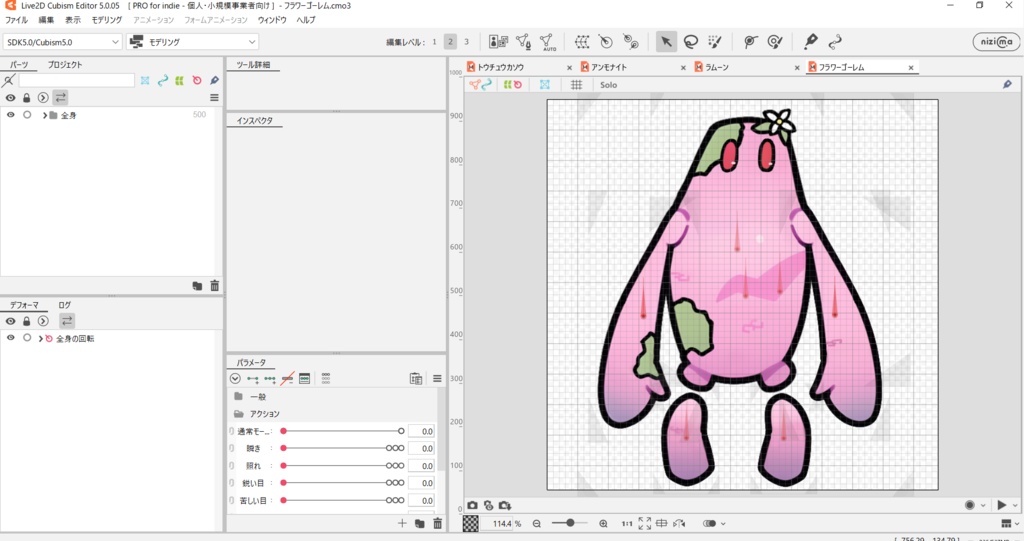Adjust the 照れ parameter slider
The image size is (1024, 541).
[342, 466]
